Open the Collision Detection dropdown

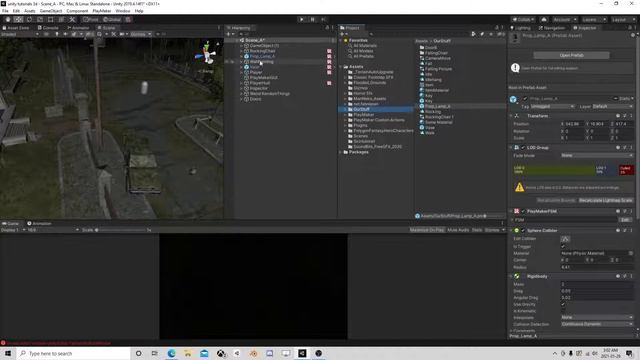pos(597,324)
